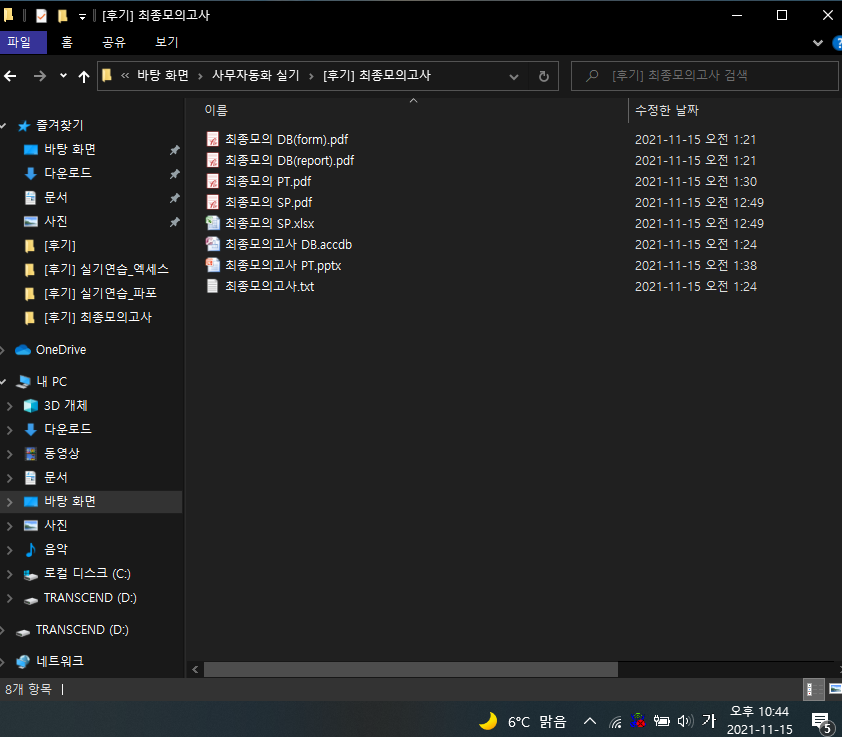Image resolution: width=842 pixels, height=737 pixels.
Task: Go up one folder level
Action: [x=84, y=76]
